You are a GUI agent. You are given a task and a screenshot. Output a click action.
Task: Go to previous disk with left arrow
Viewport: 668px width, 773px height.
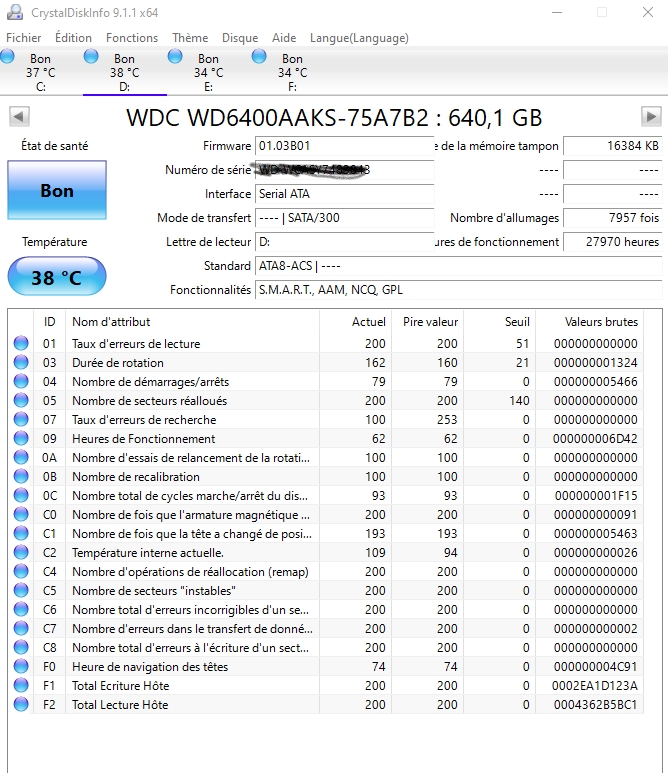coord(19,117)
